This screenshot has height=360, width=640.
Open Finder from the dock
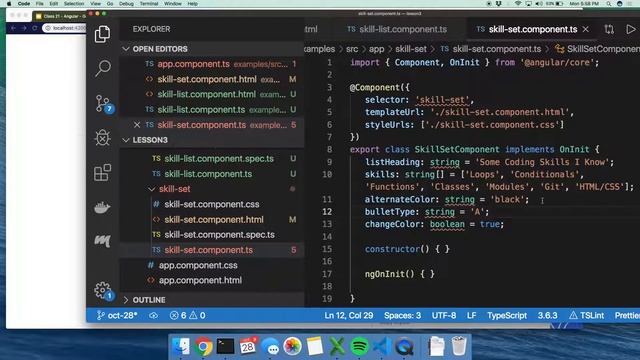click(181, 347)
